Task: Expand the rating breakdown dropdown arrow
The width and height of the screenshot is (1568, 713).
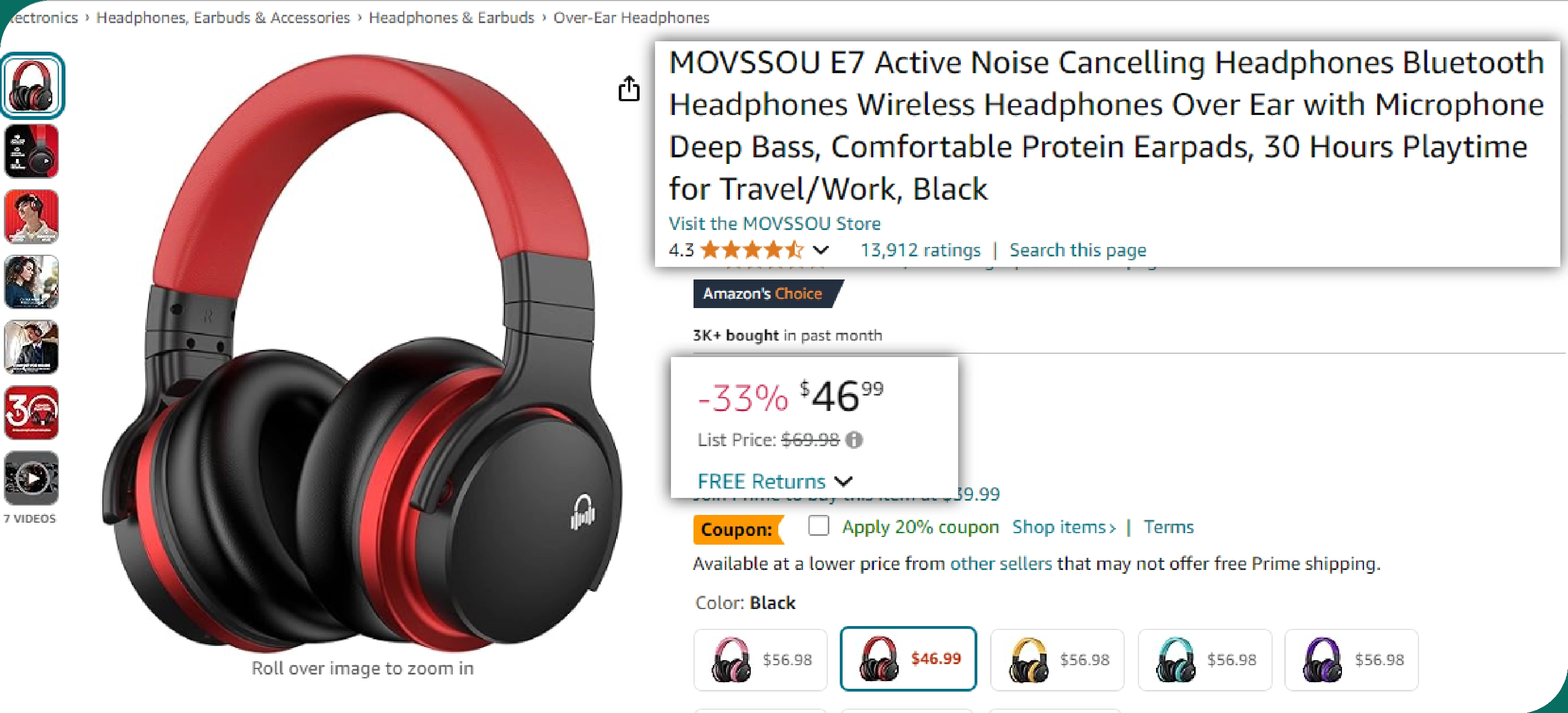Action: (821, 250)
